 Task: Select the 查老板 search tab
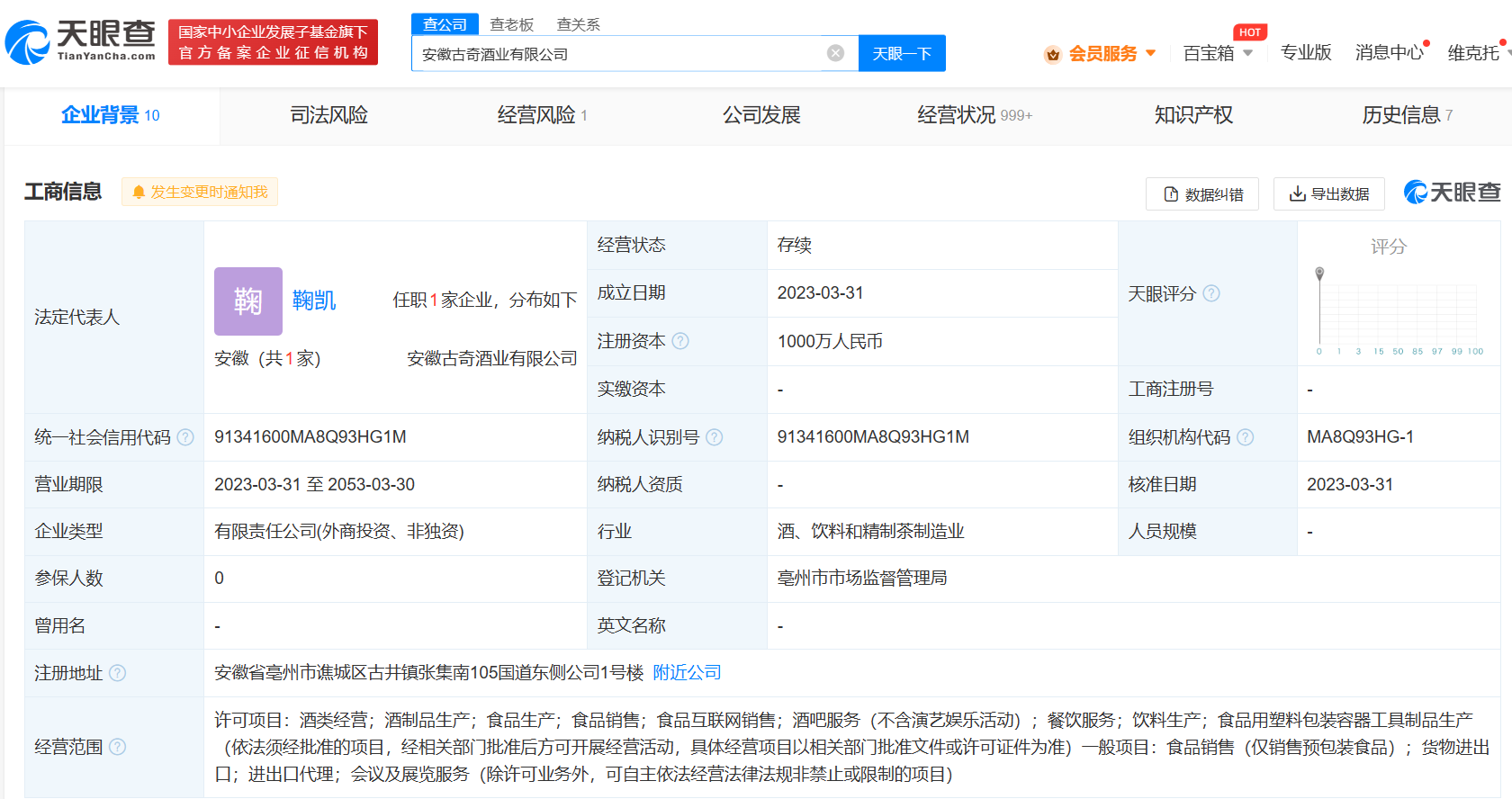[x=511, y=24]
